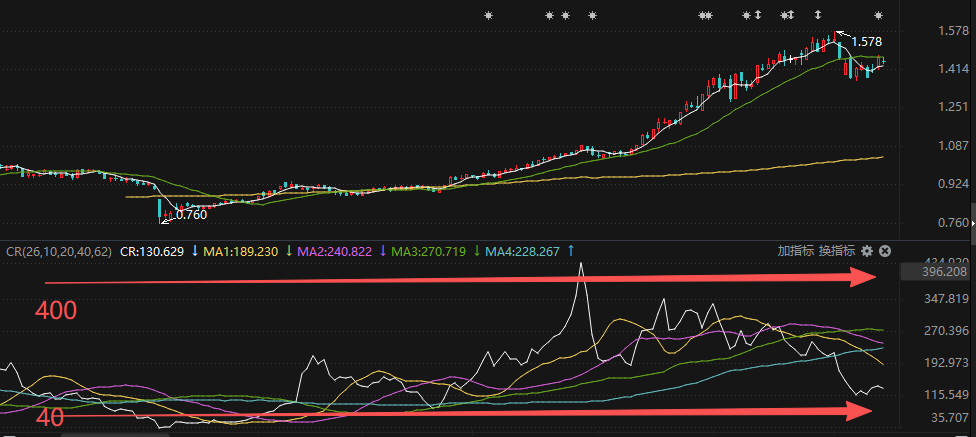Image resolution: width=976 pixels, height=437 pixels.
Task: Click the CR(26,10,20,40,62) parameter label
Action: 59,251
